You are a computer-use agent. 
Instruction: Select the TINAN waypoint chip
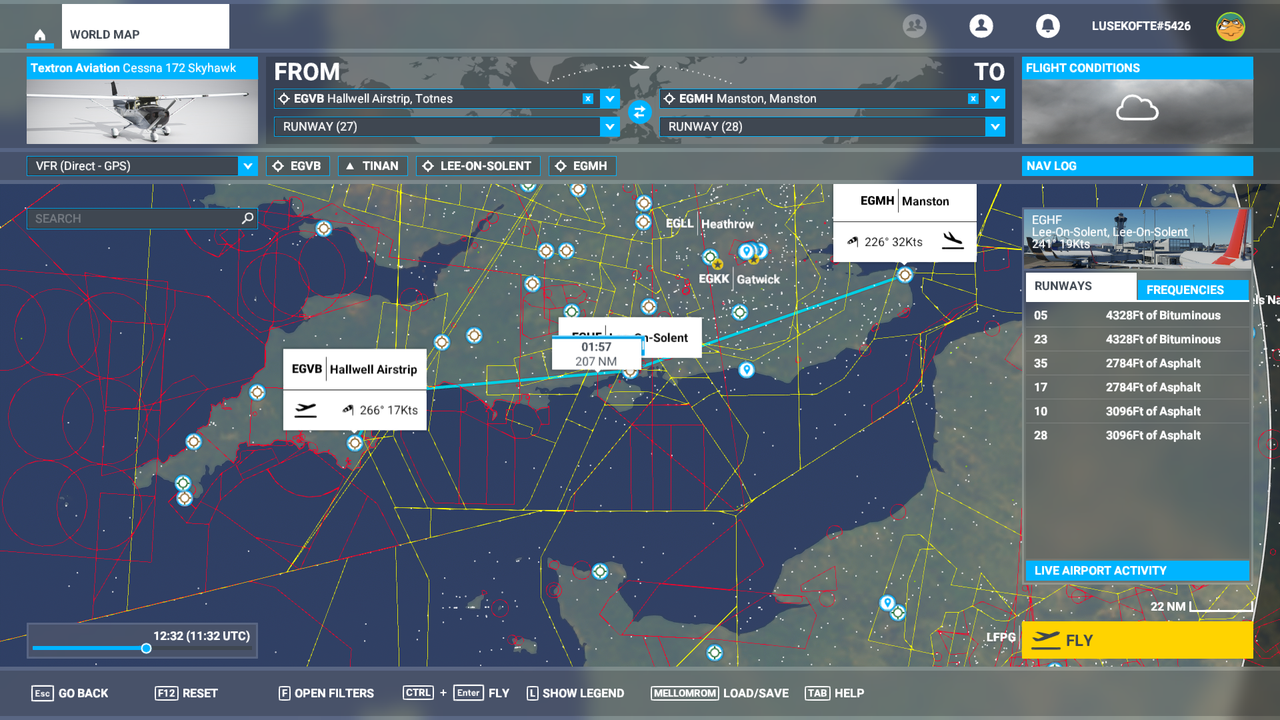[372, 166]
